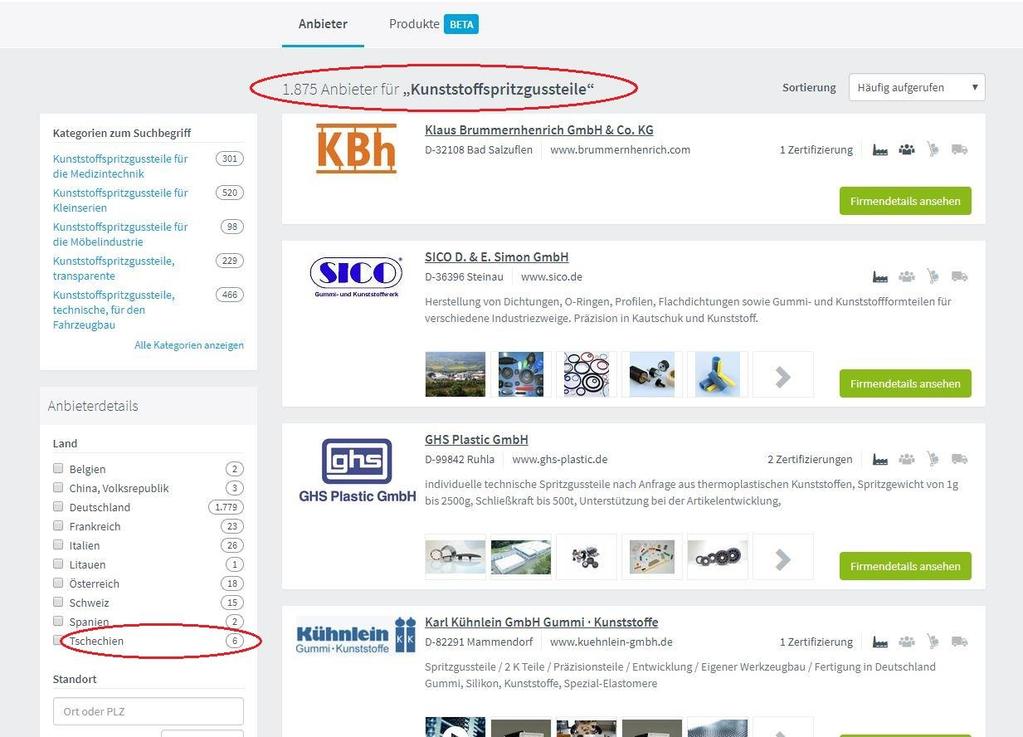The image size is (1023, 737).
Task: Open SICO landscape factory thumbnail
Action: coord(455,374)
